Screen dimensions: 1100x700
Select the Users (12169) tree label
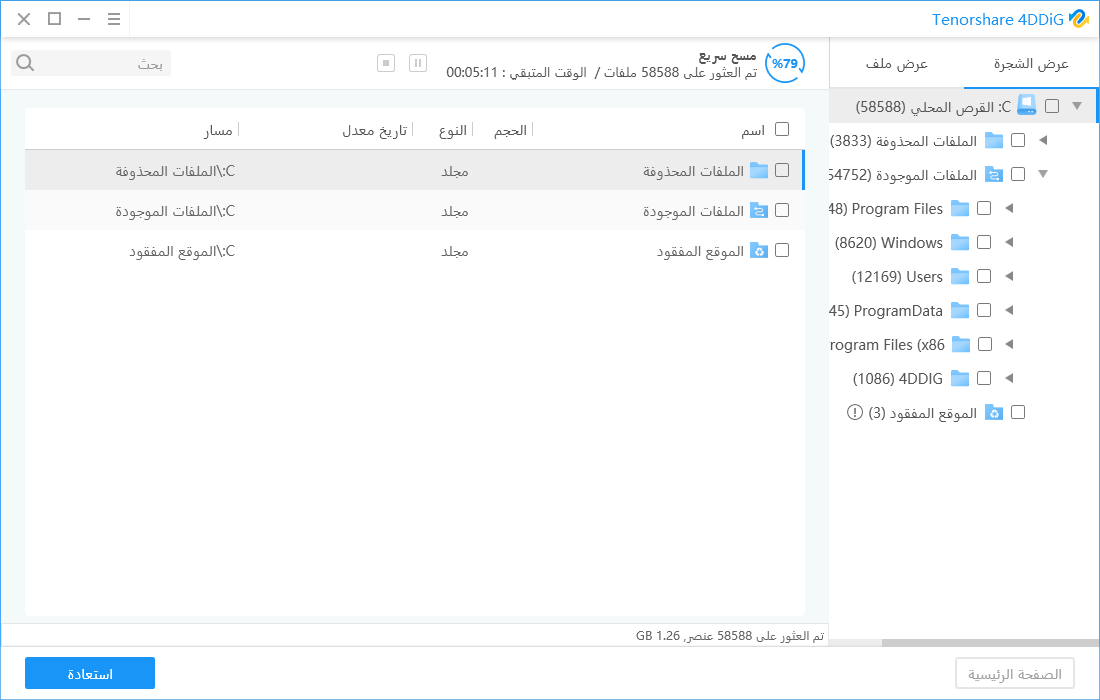pyautogui.click(x=897, y=276)
